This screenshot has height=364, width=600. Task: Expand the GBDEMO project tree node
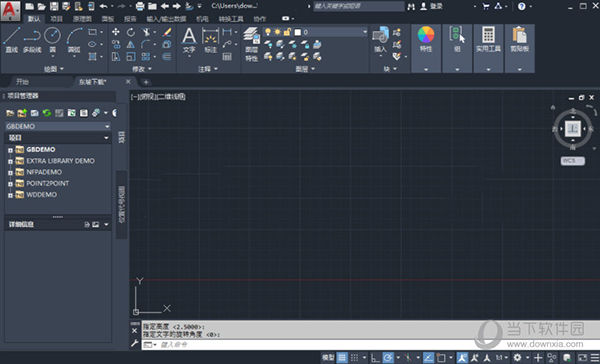click(x=10, y=150)
